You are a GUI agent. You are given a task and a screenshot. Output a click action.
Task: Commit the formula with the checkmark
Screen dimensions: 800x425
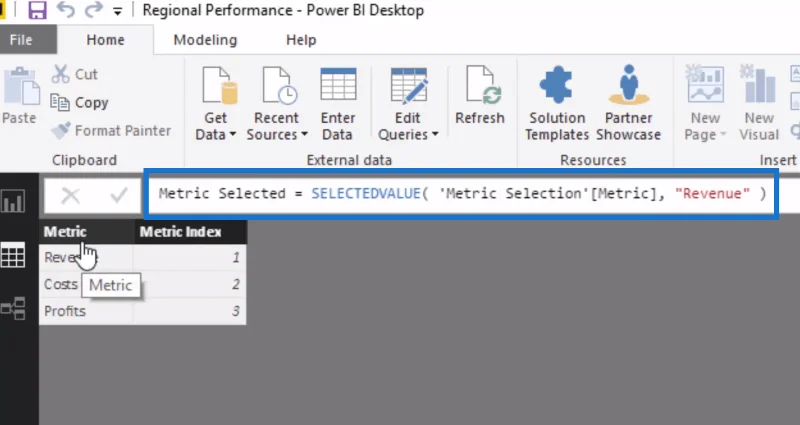(119, 195)
